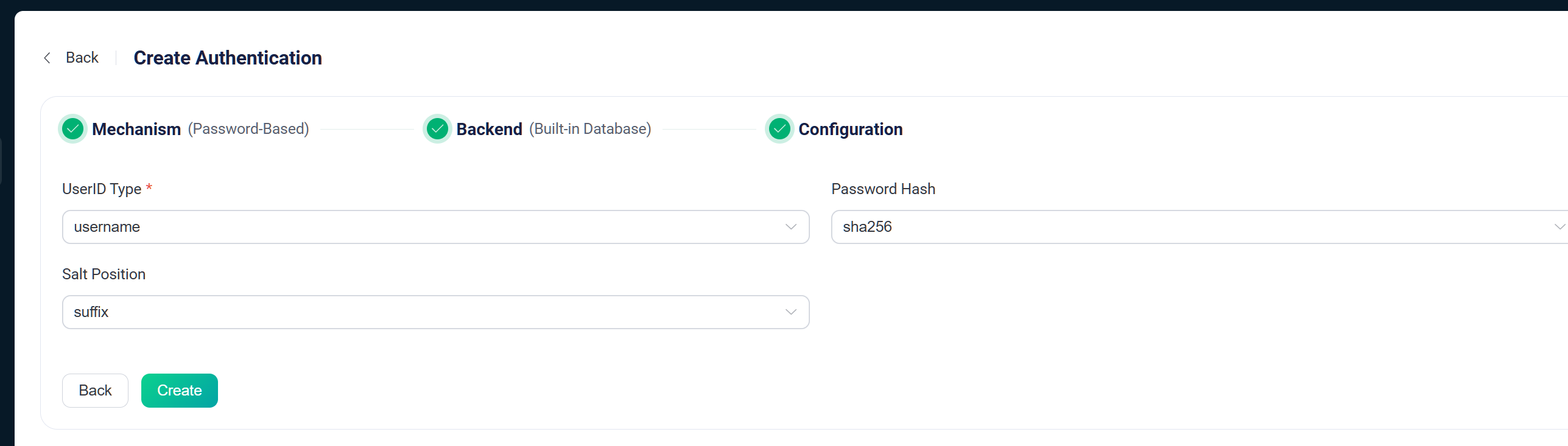The height and width of the screenshot is (446, 1568).
Task: Click the bottom Back button
Action: (x=95, y=391)
